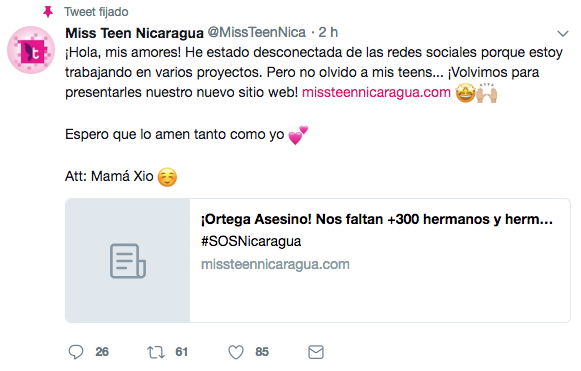
Task: Open Miss Teen Nicaragua display name
Action: pos(135,33)
